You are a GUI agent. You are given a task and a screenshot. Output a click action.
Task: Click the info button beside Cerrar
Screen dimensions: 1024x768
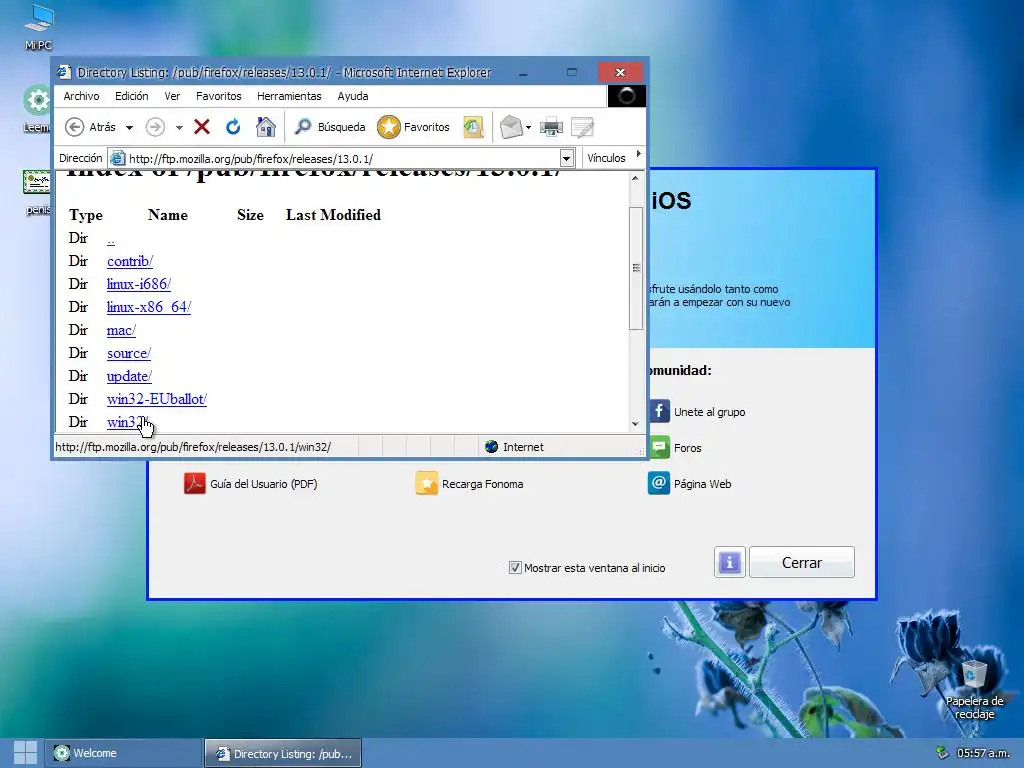[x=729, y=562]
